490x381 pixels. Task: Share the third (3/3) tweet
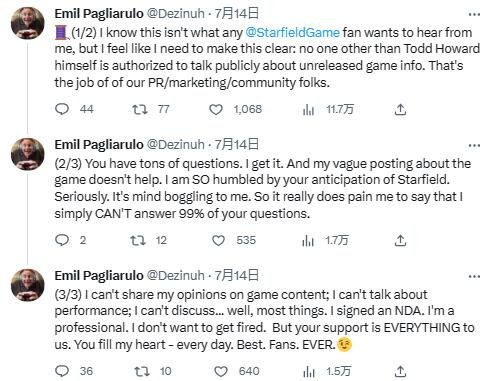[x=400, y=371]
